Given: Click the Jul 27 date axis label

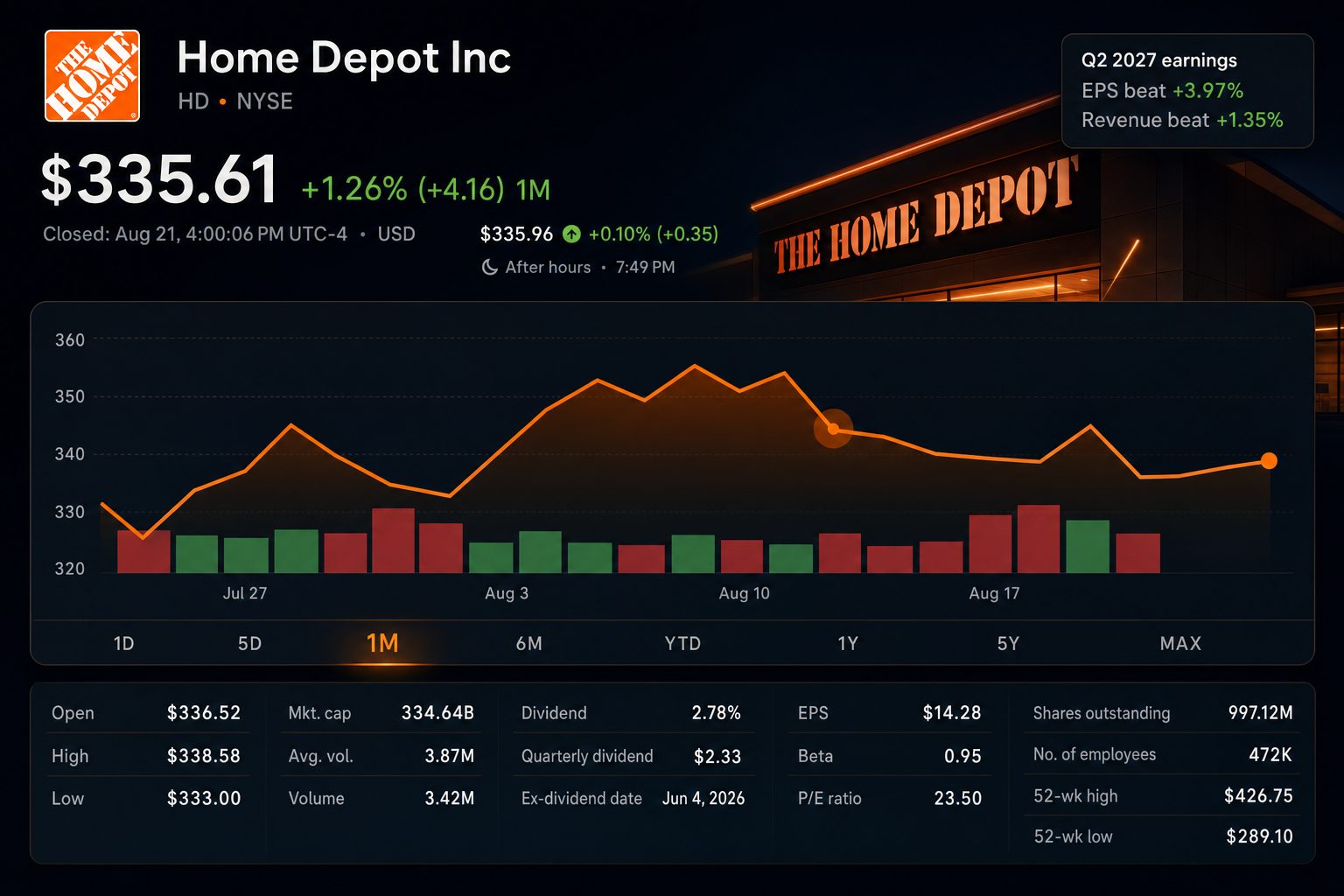Looking at the screenshot, I should pos(245,593).
